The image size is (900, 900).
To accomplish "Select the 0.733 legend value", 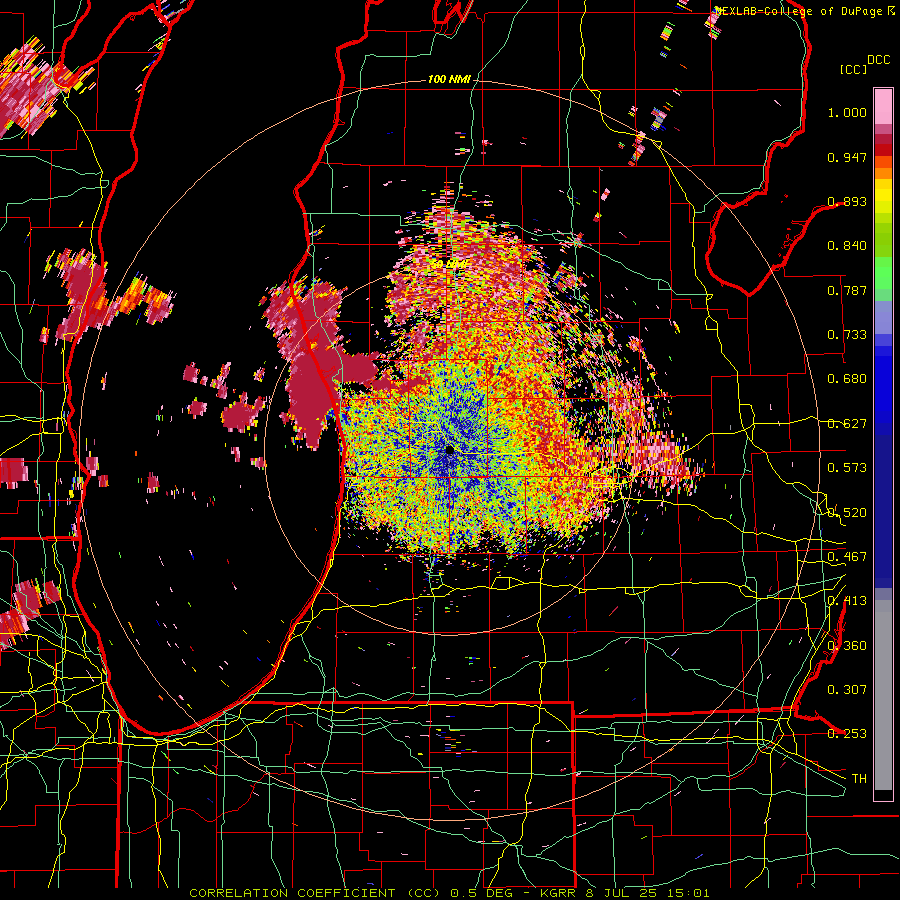I will point(847,335).
